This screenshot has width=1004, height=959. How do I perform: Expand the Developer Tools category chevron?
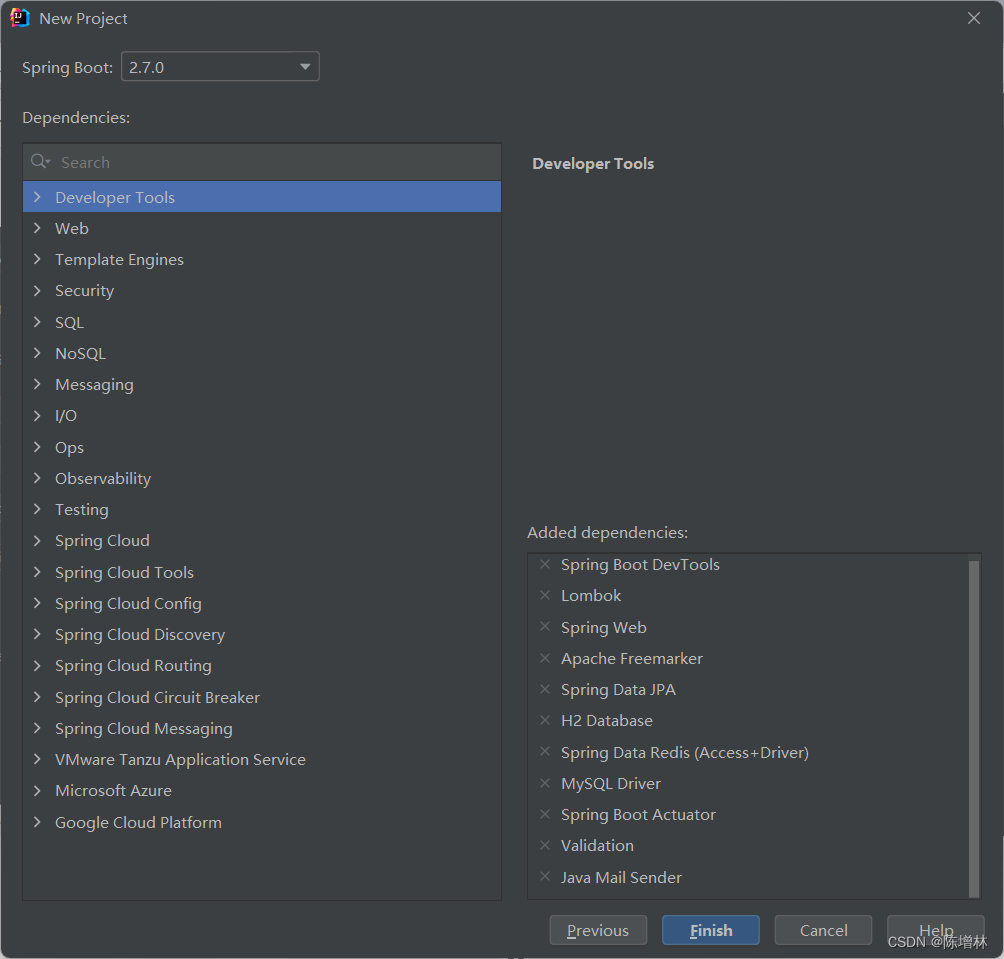click(x=37, y=197)
